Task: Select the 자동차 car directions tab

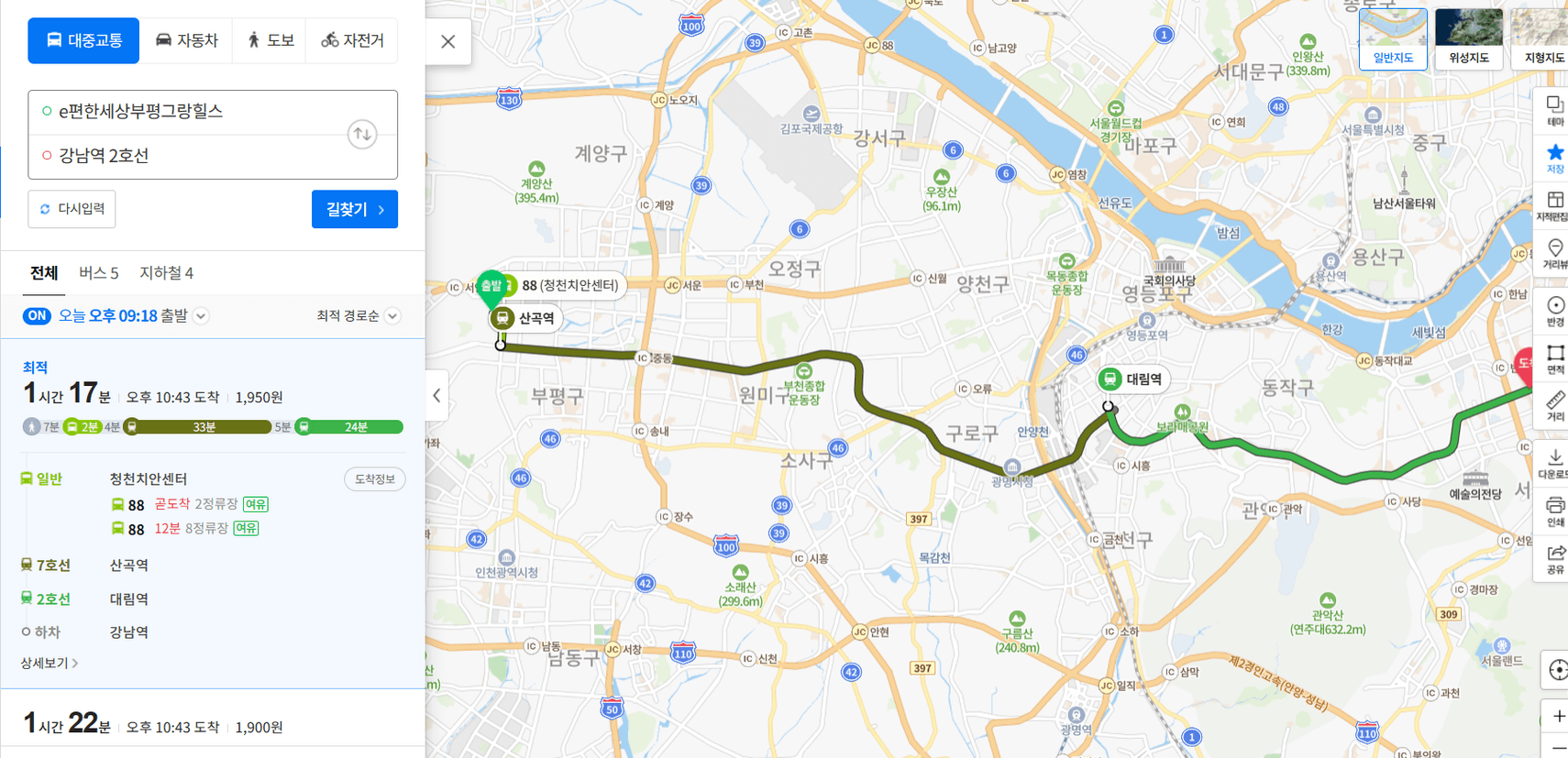Action: coord(187,40)
